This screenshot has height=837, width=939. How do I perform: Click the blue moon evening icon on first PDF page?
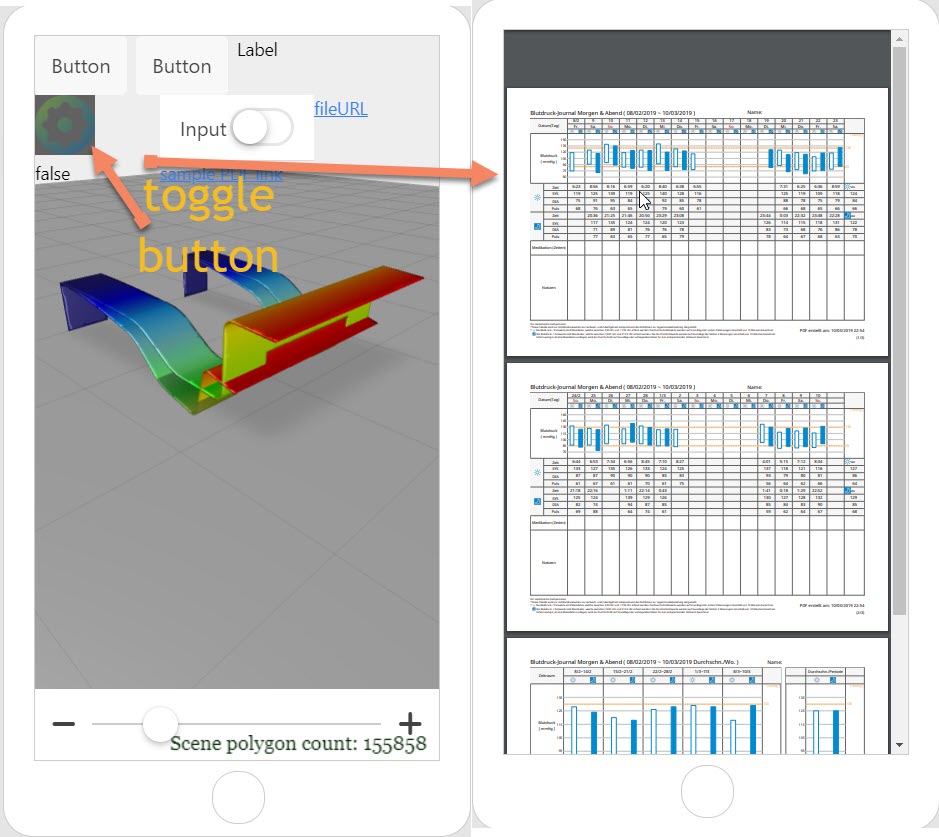click(537, 226)
